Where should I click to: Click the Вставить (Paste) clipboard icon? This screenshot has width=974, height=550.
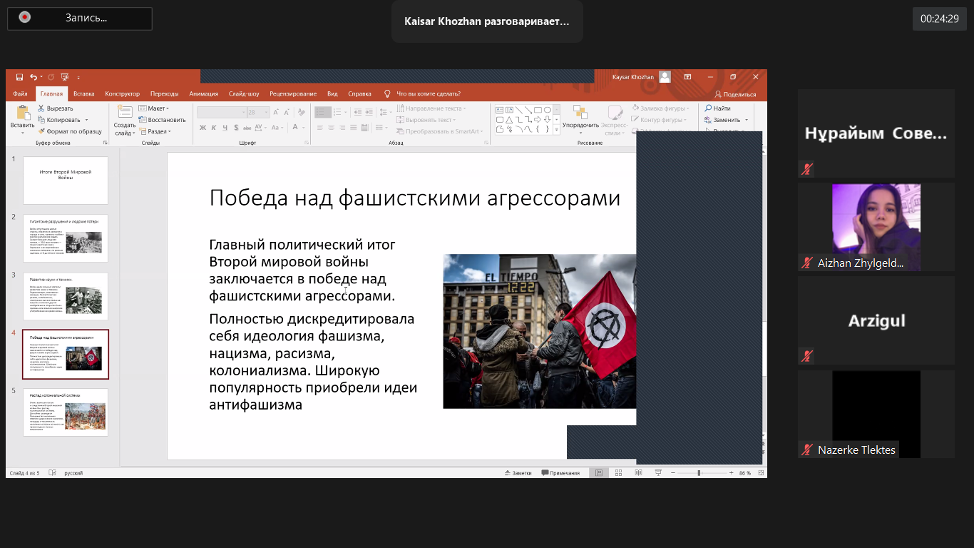(23, 113)
